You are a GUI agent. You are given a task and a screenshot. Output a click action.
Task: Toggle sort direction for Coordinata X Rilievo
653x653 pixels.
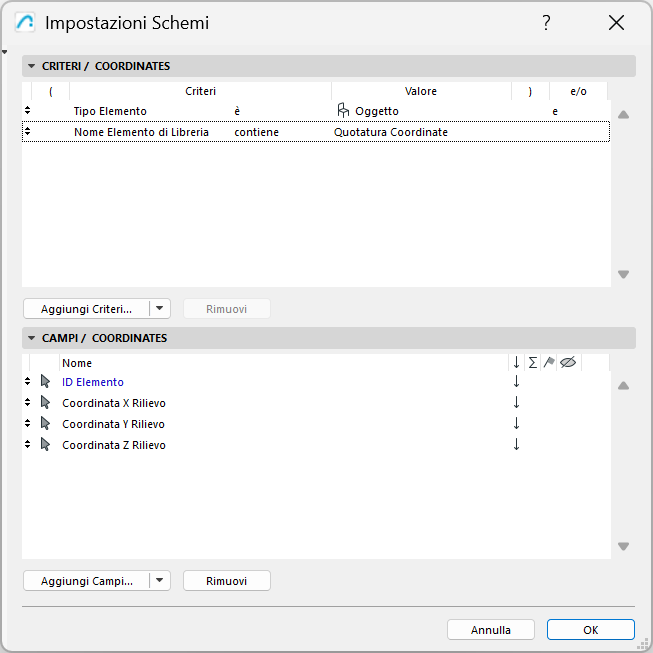(x=517, y=403)
